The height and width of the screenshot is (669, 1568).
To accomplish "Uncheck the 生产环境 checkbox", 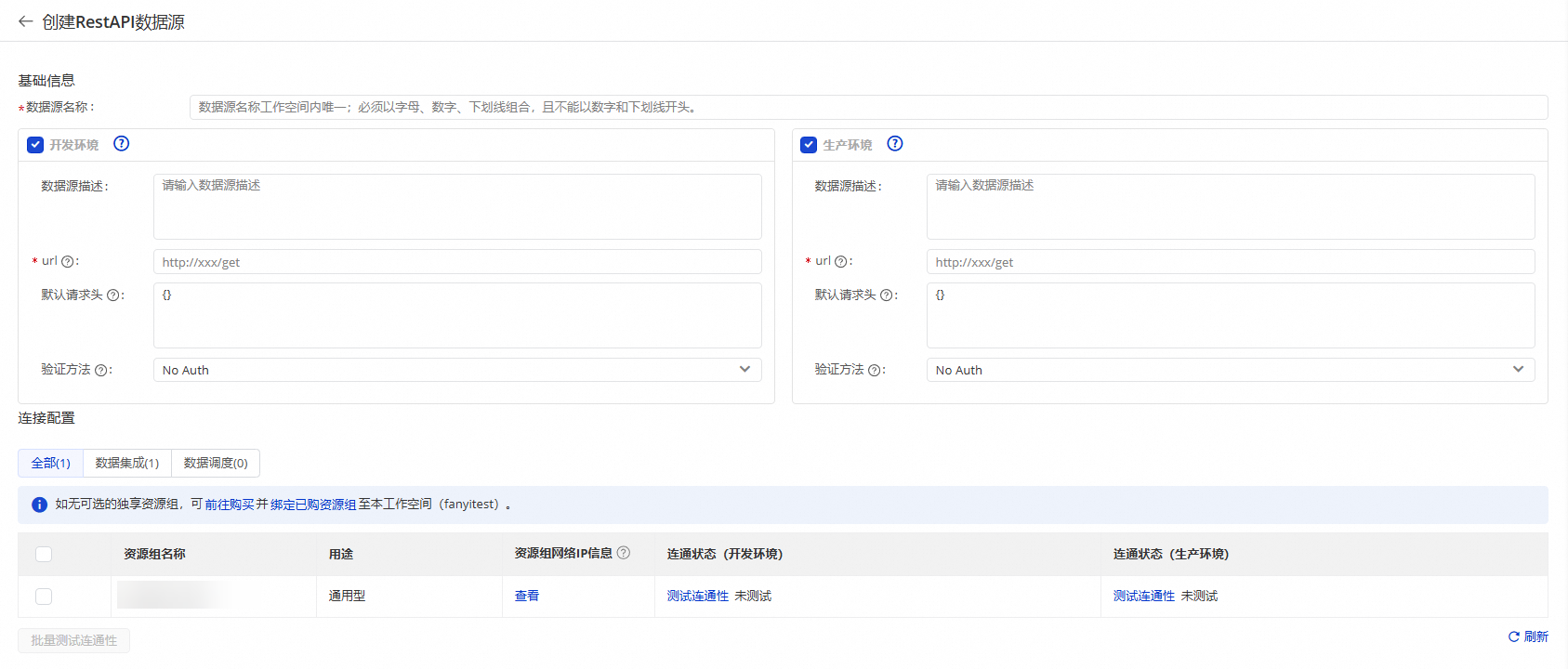I will click(809, 144).
